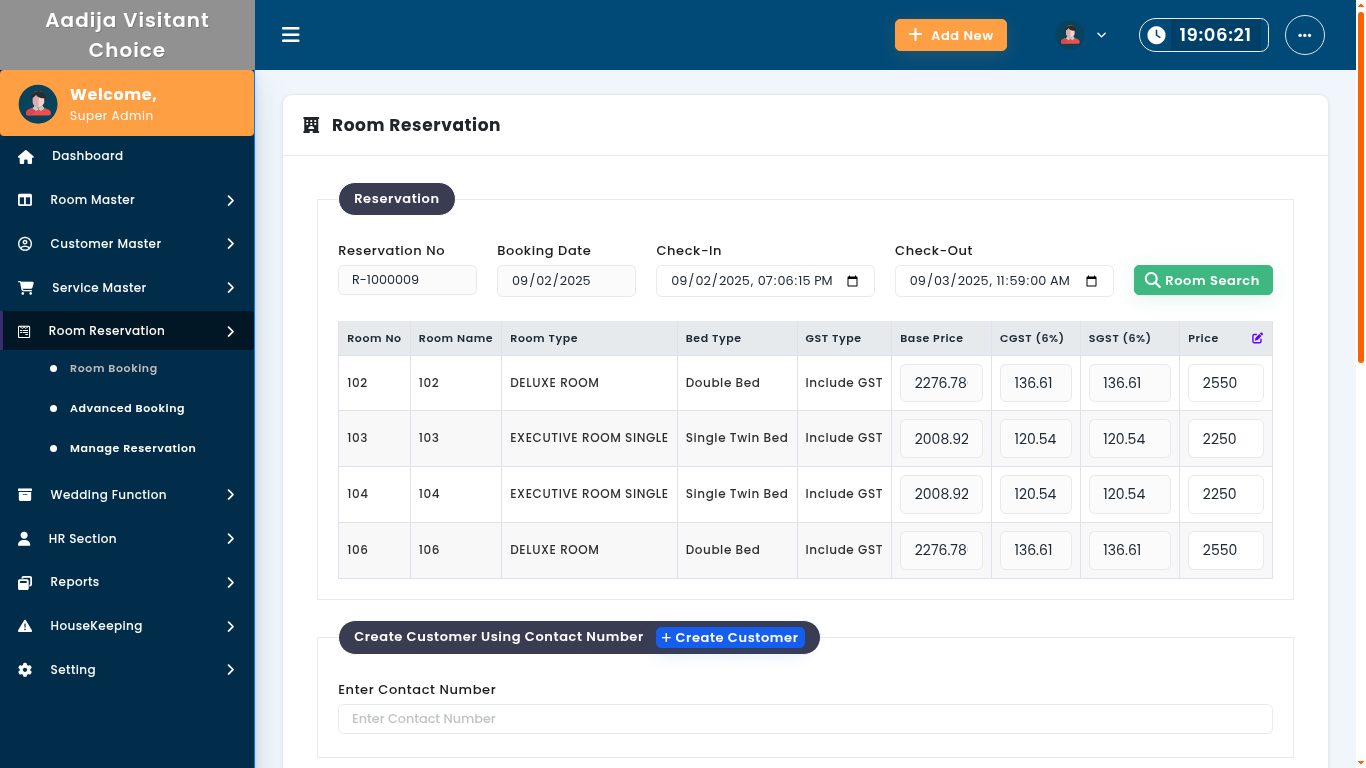Open the Check-Out calendar picker icon

[1092, 281]
